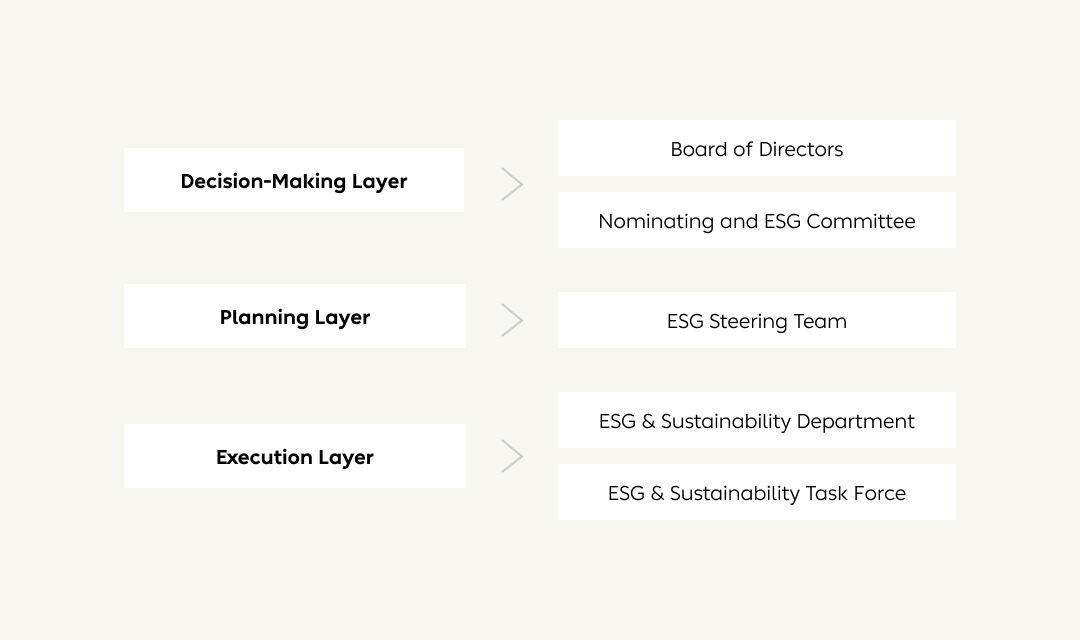The image size is (1080, 640).
Task: Click the chevron arrow beside Decision-Making Layer
Action: coord(512,184)
